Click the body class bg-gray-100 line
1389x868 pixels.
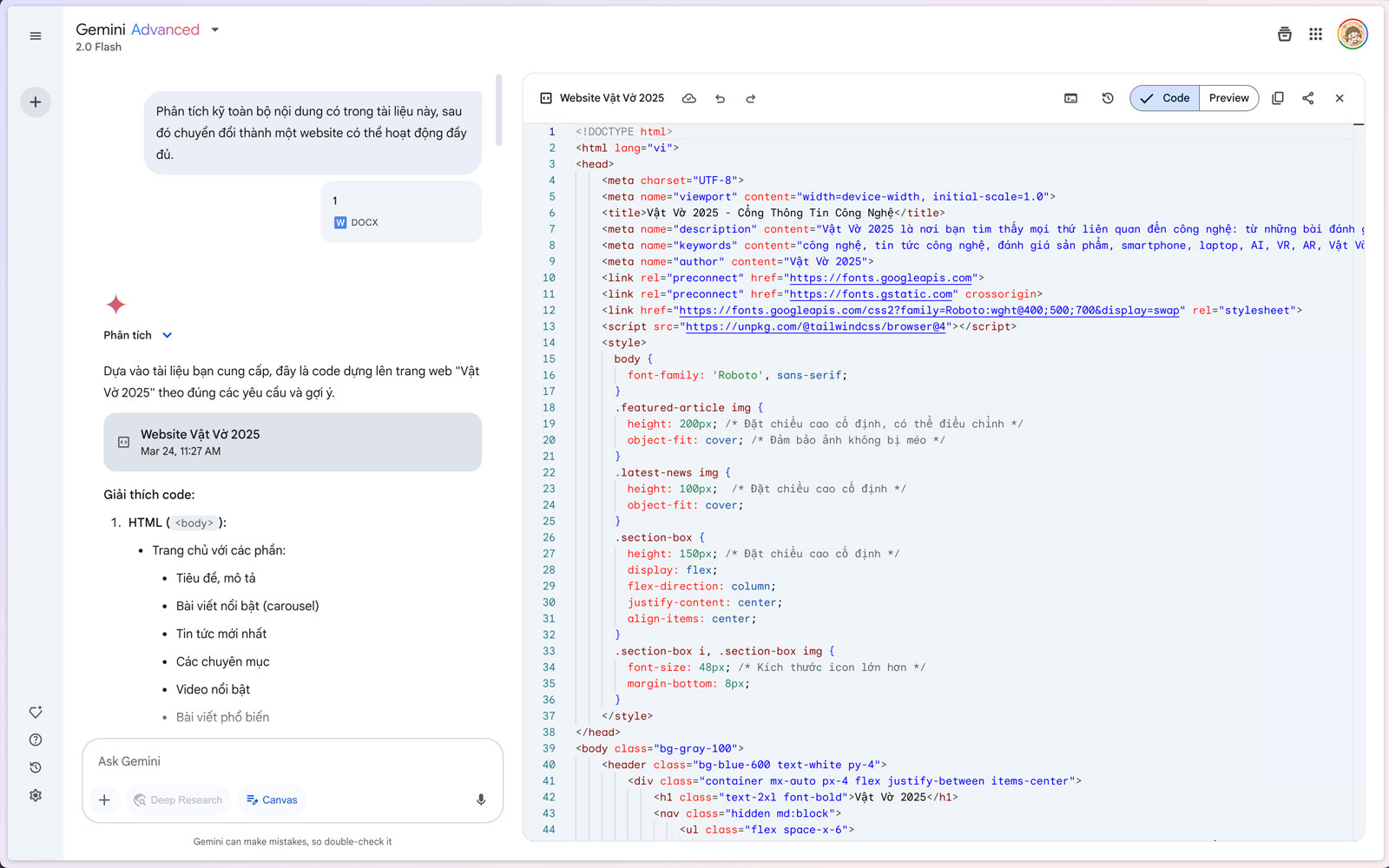click(660, 748)
